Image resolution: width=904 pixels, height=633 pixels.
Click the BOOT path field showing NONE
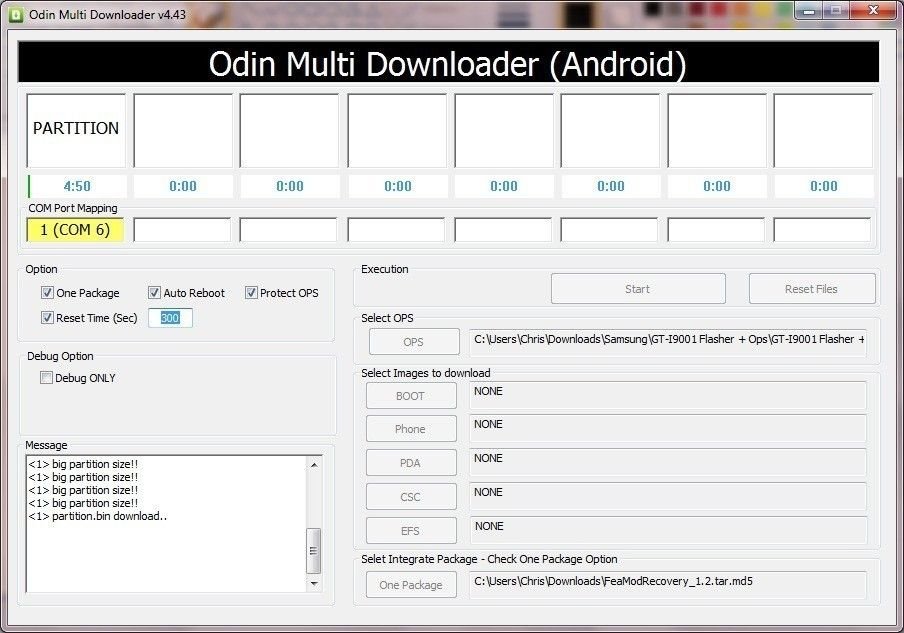pos(668,395)
